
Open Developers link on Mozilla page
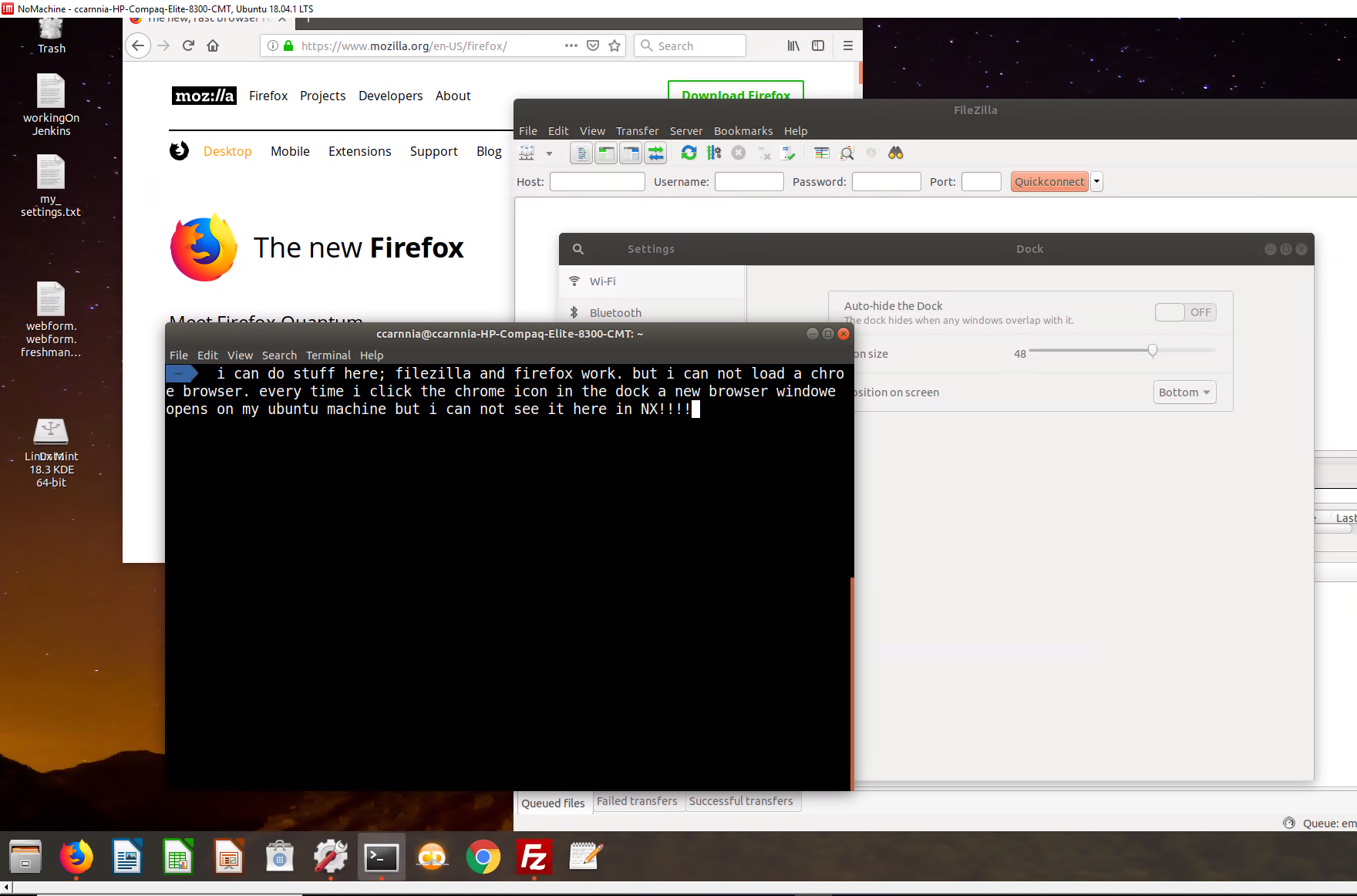coord(390,96)
